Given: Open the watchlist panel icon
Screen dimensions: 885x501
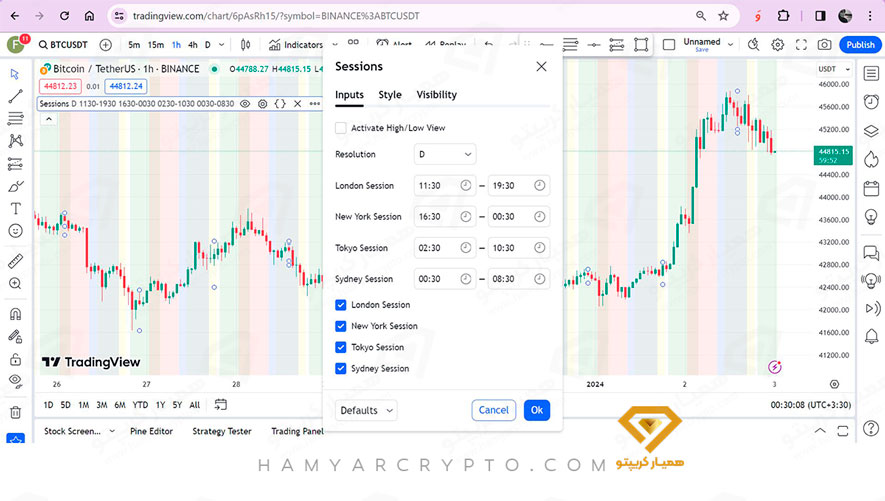Looking at the screenshot, I should pos(871,73).
